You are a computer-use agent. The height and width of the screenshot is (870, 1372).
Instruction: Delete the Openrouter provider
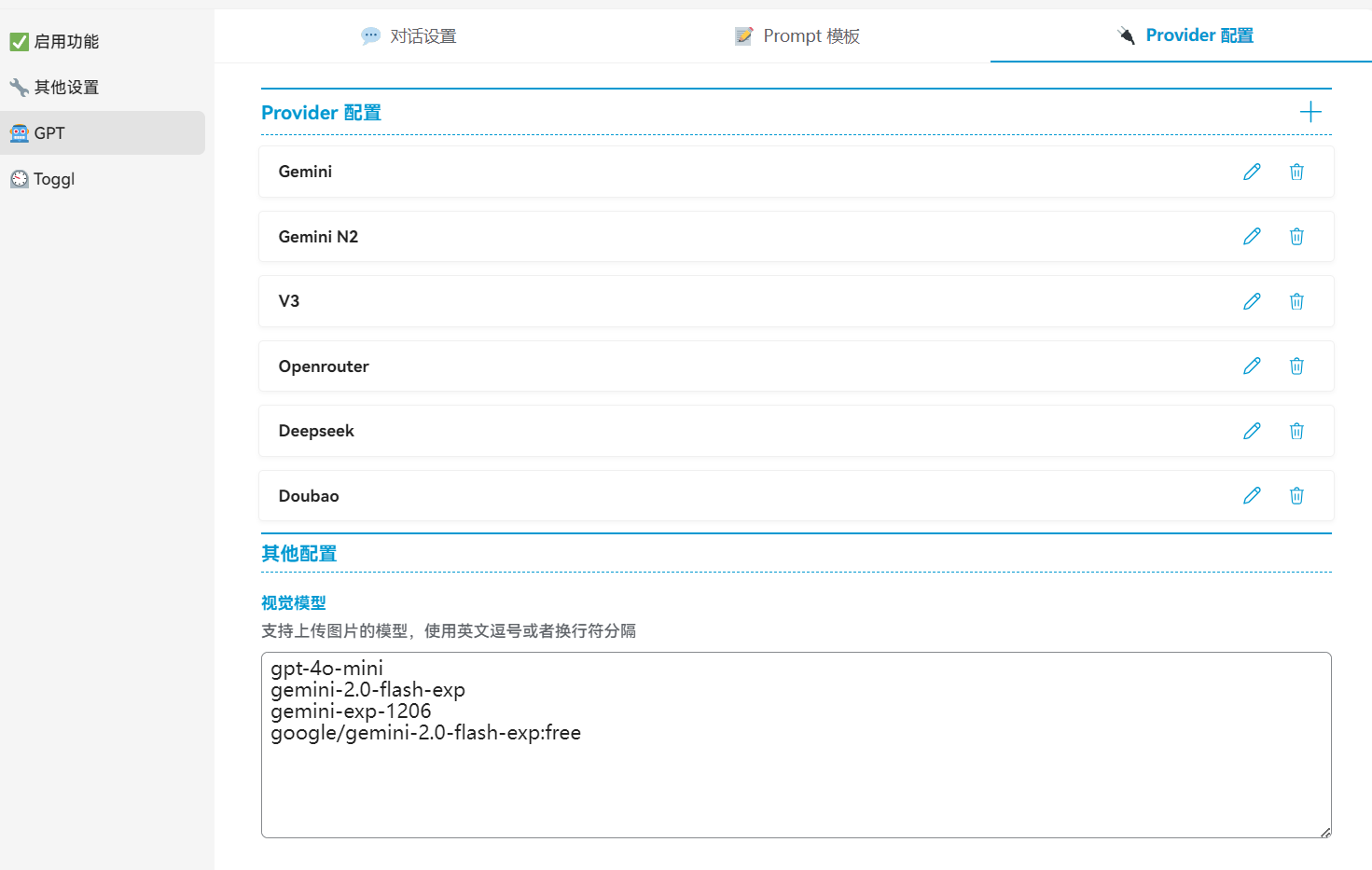click(x=1296, y=366)
